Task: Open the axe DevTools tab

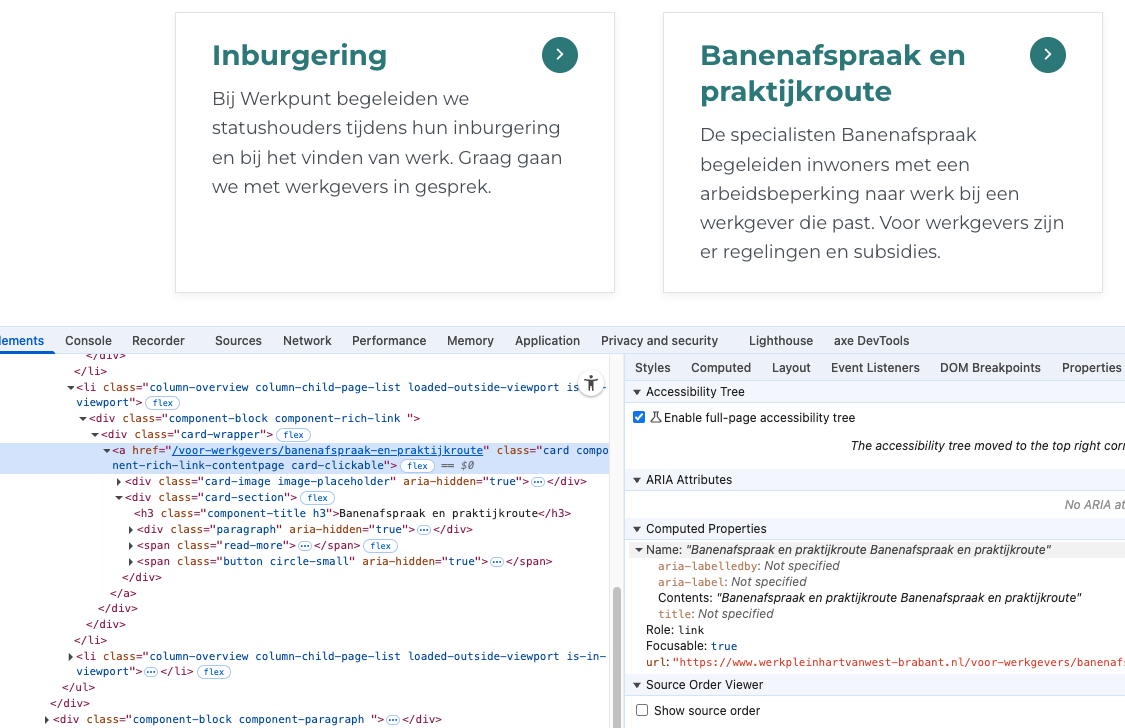Action: [x=871, y=341]
